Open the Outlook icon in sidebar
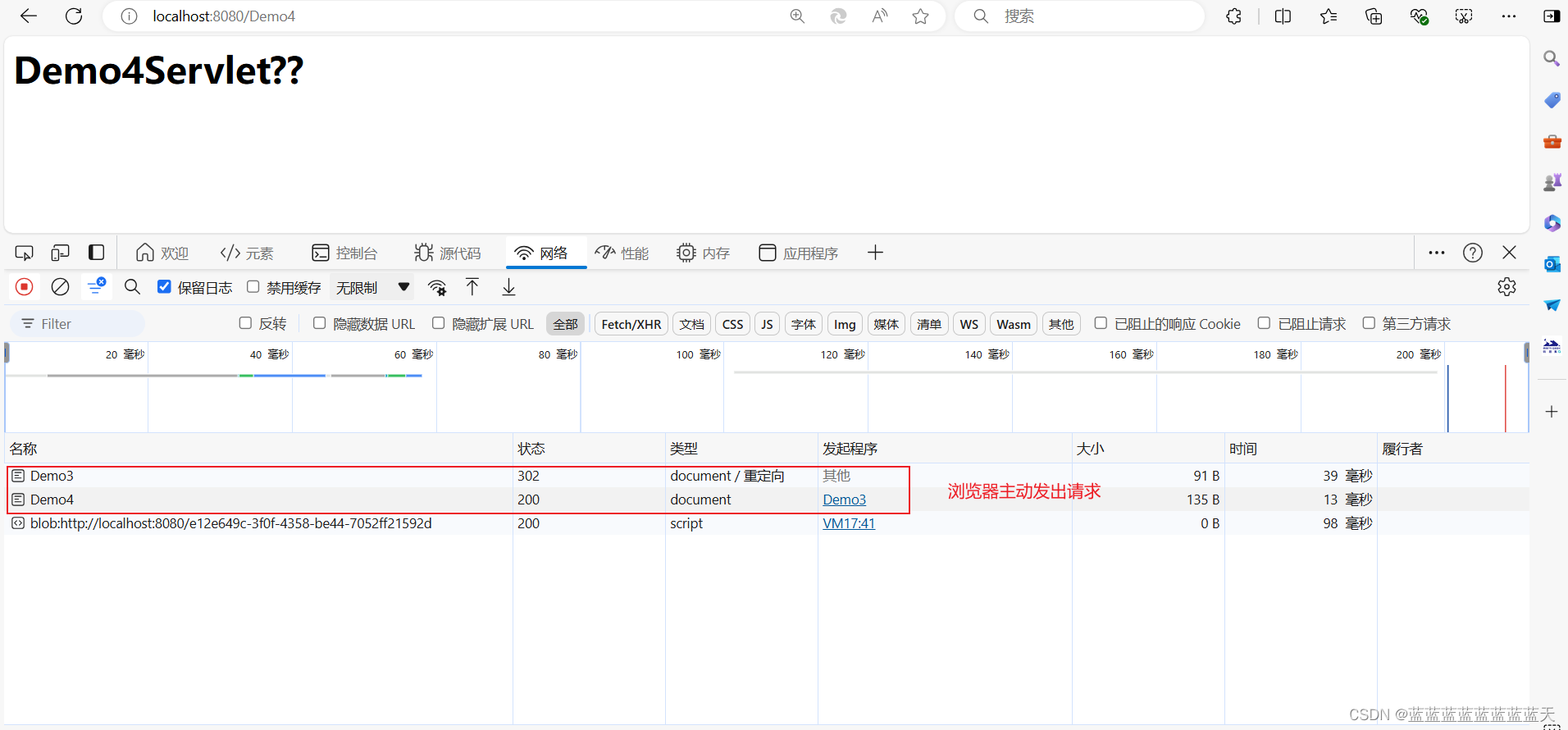The image size is (1568, 730). click(x=1552, y=264)
